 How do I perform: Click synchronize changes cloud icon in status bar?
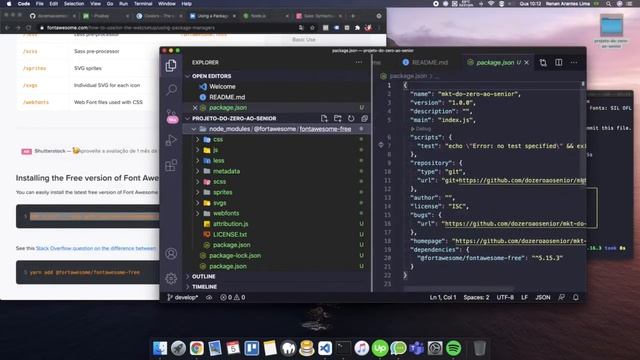[209, 297]
